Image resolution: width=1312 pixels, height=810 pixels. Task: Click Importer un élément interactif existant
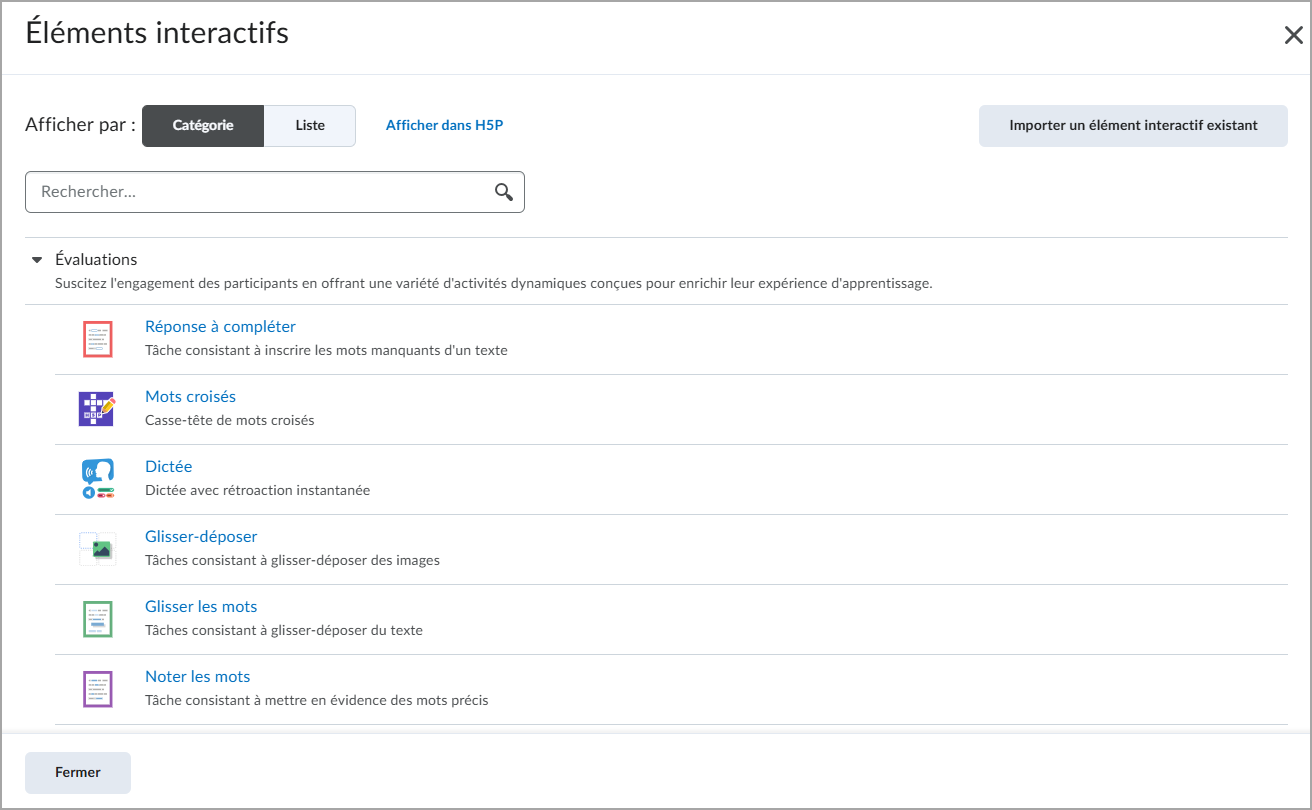1133,126
